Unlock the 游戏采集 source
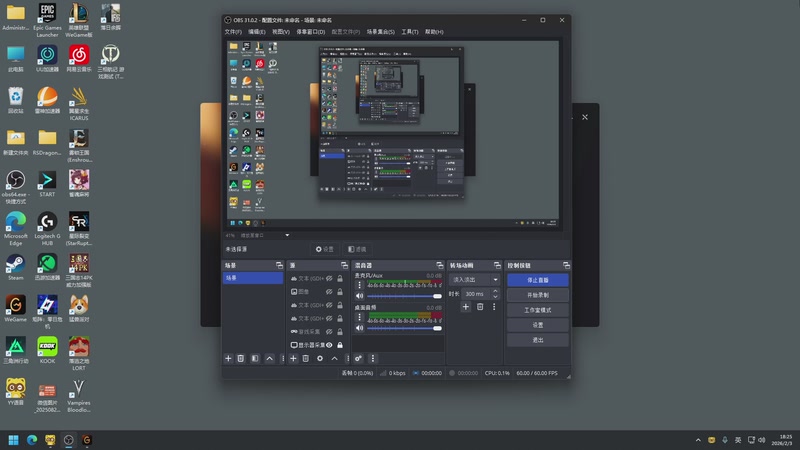 340,332
